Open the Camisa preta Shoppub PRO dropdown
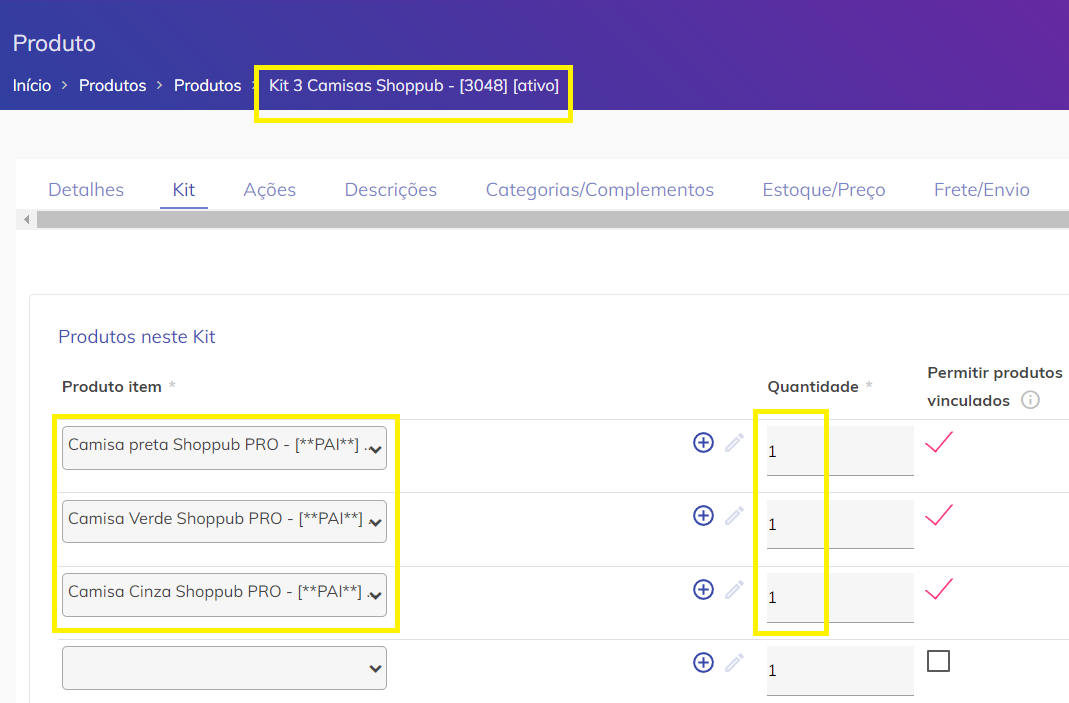The height and width of the screenshot is (703, 1069). pyautogui.click(x=224, y=448)
